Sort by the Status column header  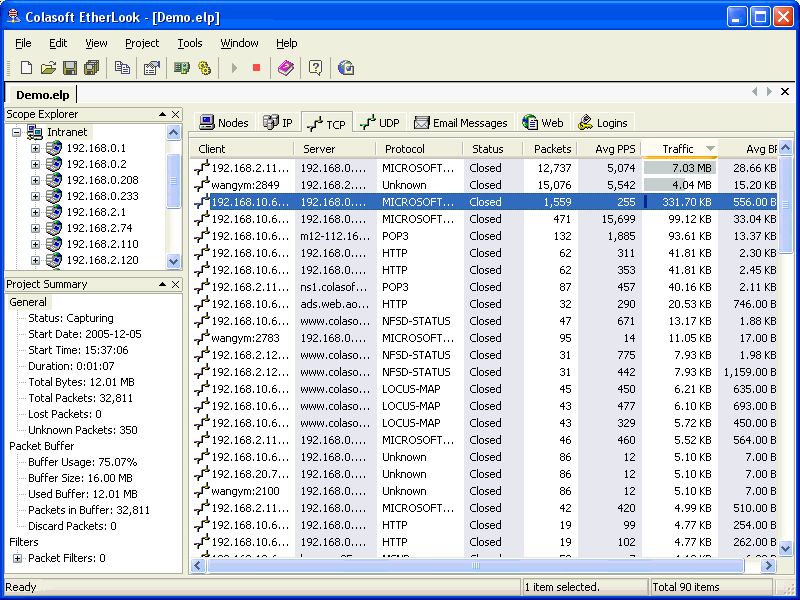[x=493, y=149]
